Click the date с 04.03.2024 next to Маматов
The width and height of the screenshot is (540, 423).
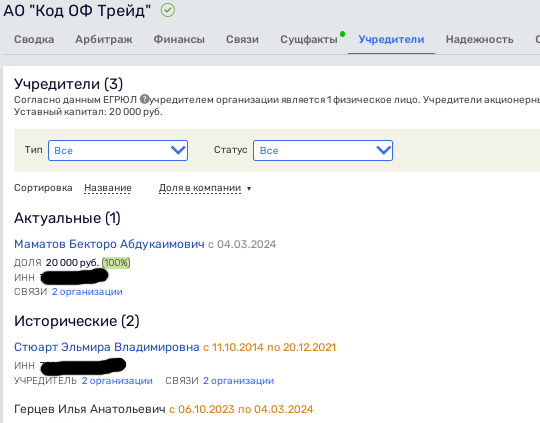pos(242,244)
